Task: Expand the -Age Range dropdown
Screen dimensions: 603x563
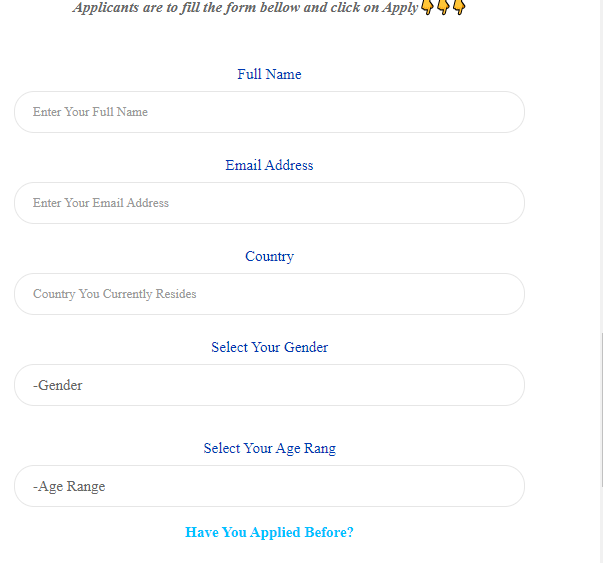Action: [x=269, y=486]
